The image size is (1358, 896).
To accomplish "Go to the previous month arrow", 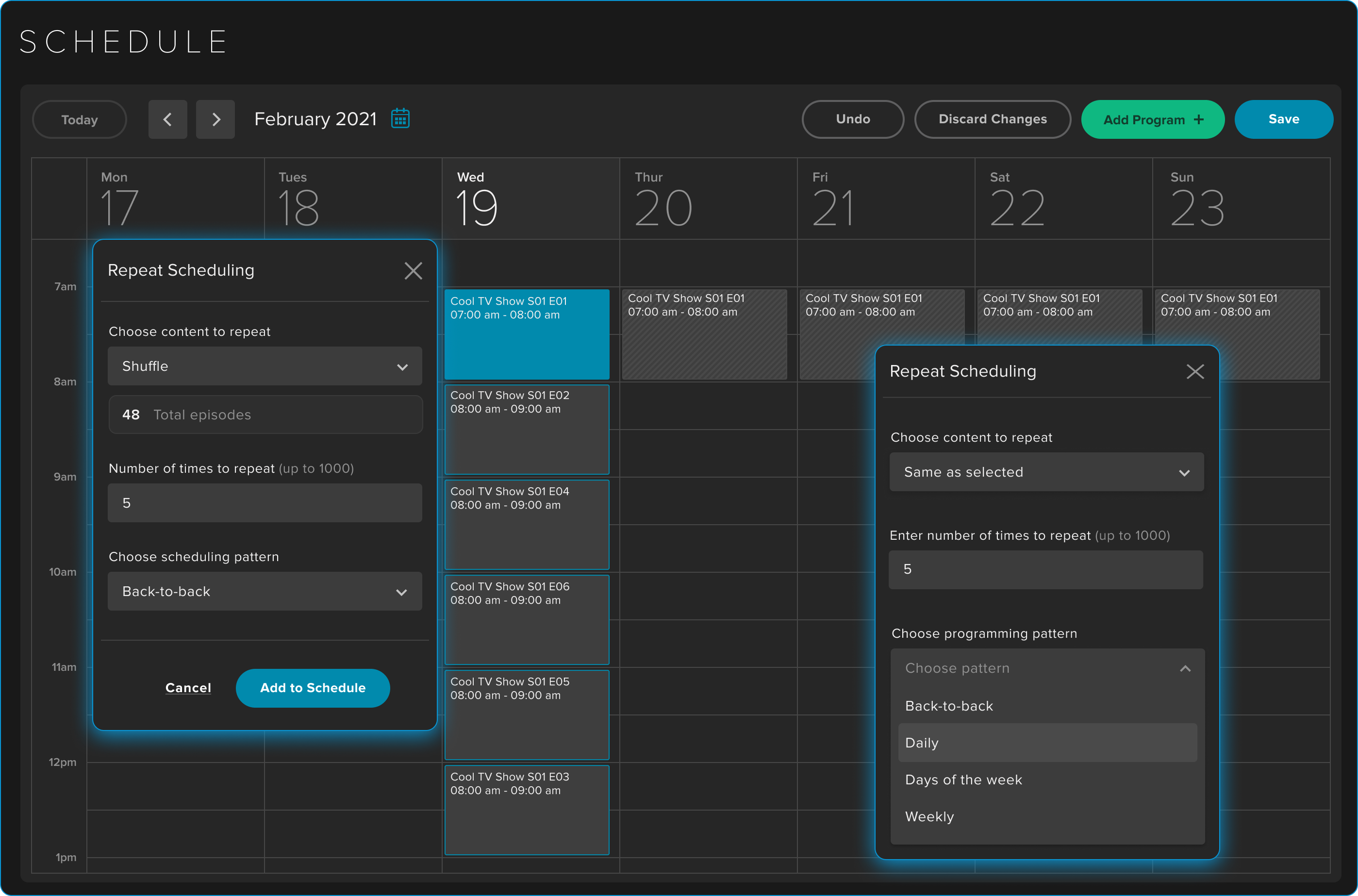I will 167,119.
